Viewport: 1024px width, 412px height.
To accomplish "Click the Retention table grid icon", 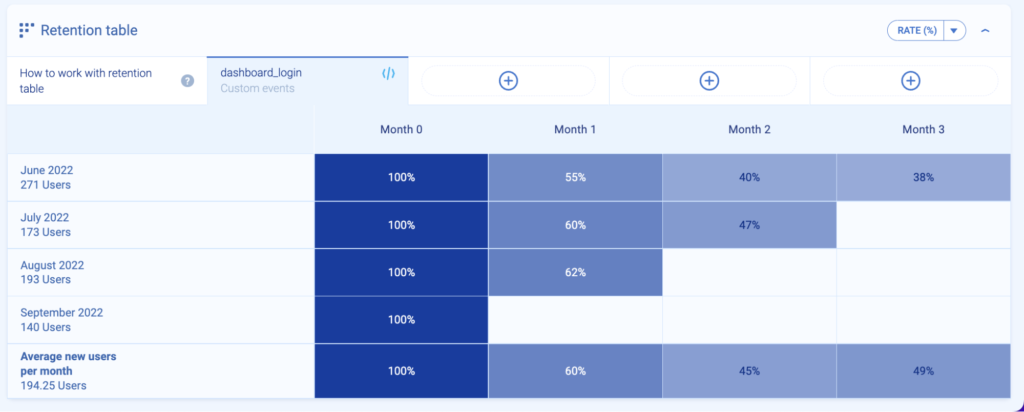I will point(26,30).
